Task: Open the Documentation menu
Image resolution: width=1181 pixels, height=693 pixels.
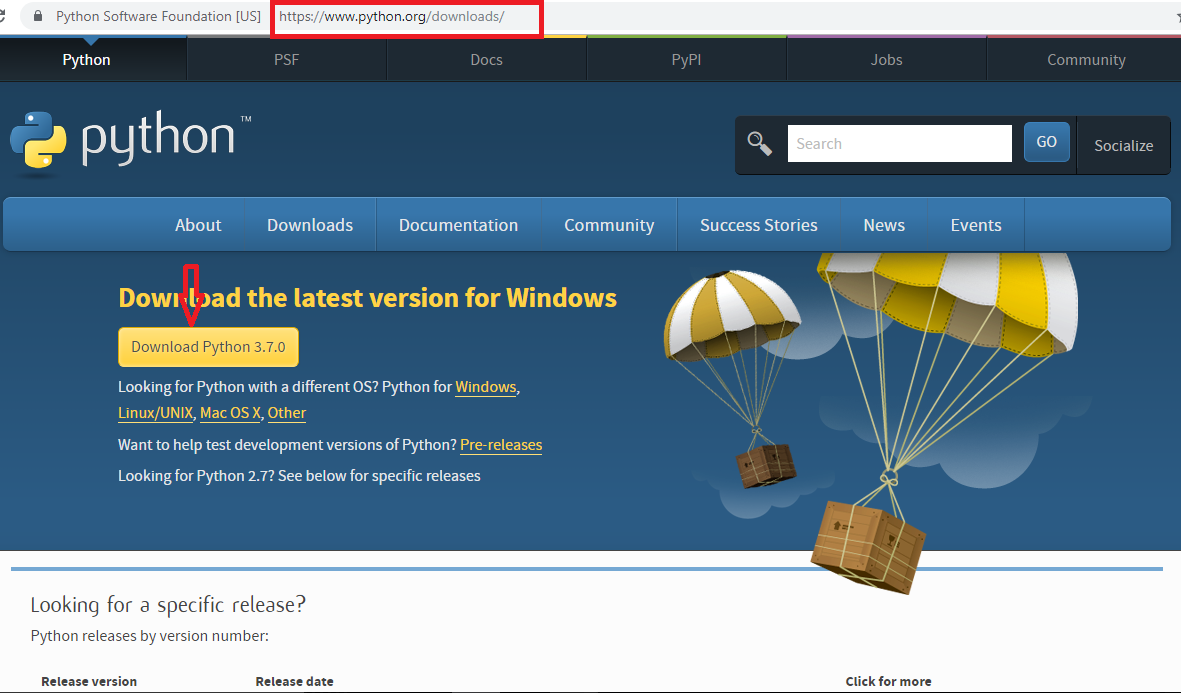Action: 458,224
